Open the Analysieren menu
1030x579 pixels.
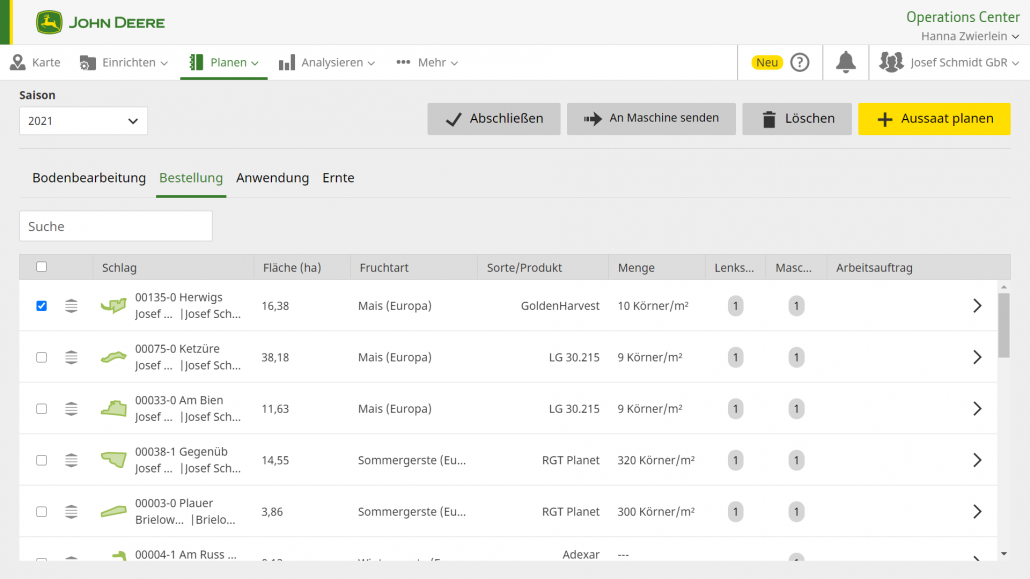coord(326,62)
